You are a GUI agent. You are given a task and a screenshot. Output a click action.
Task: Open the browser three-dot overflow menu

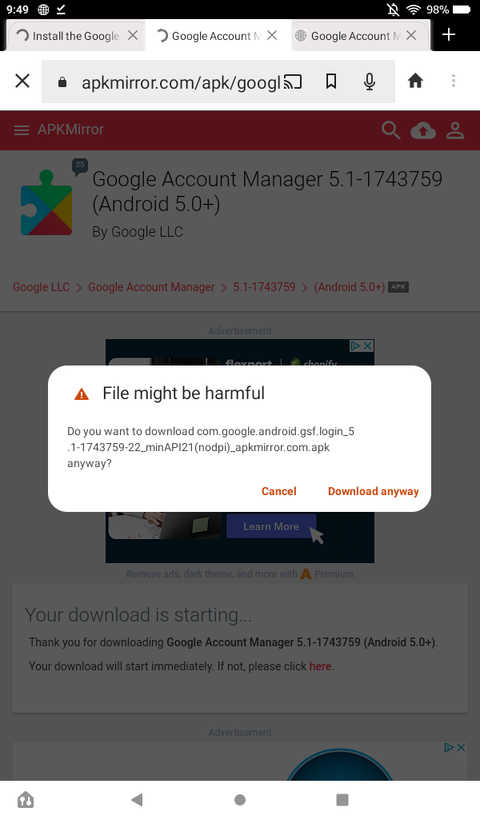tap(453, 80)
